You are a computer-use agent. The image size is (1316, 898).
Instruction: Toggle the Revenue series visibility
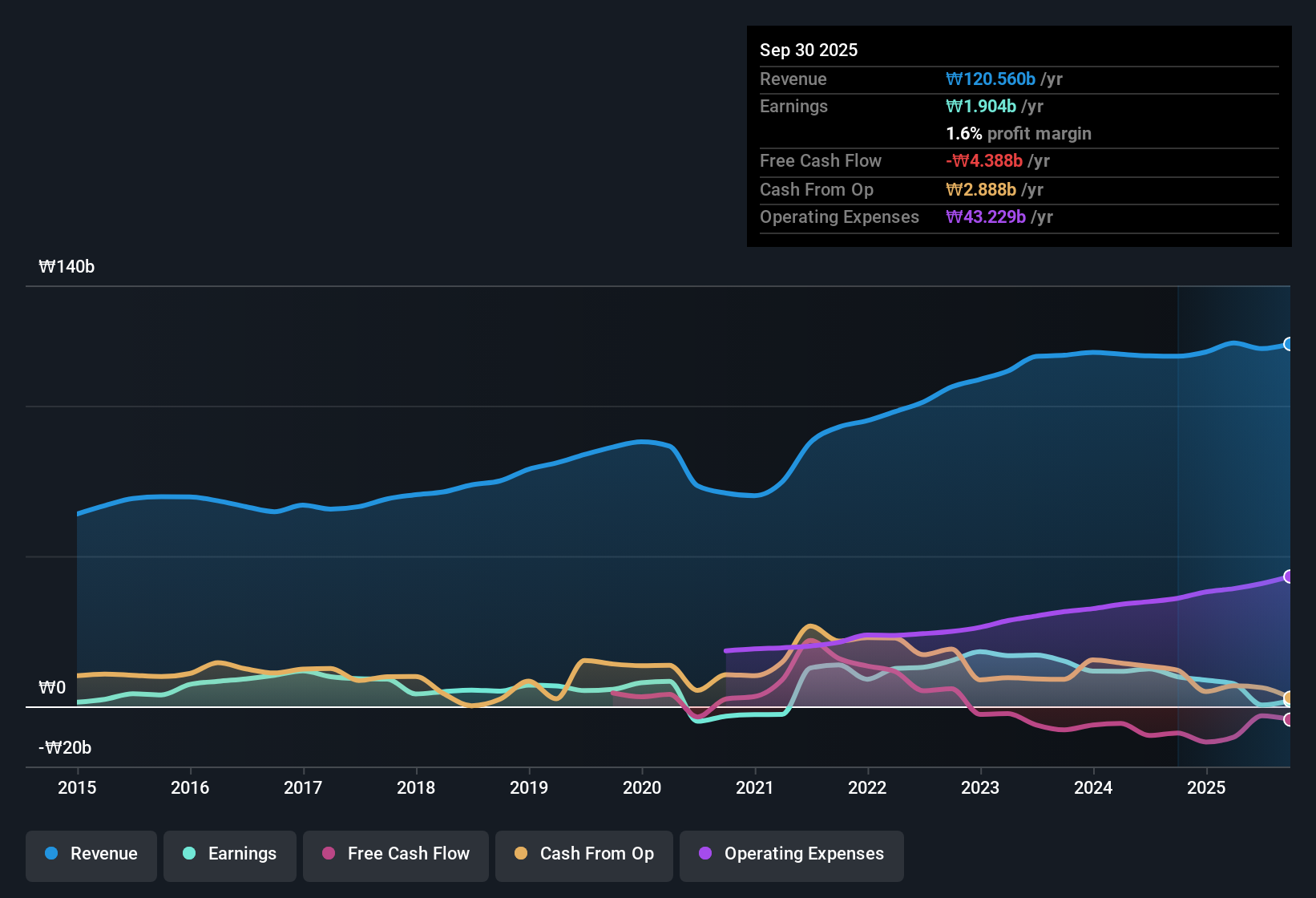pyautogui.click(x=91, y=854)
